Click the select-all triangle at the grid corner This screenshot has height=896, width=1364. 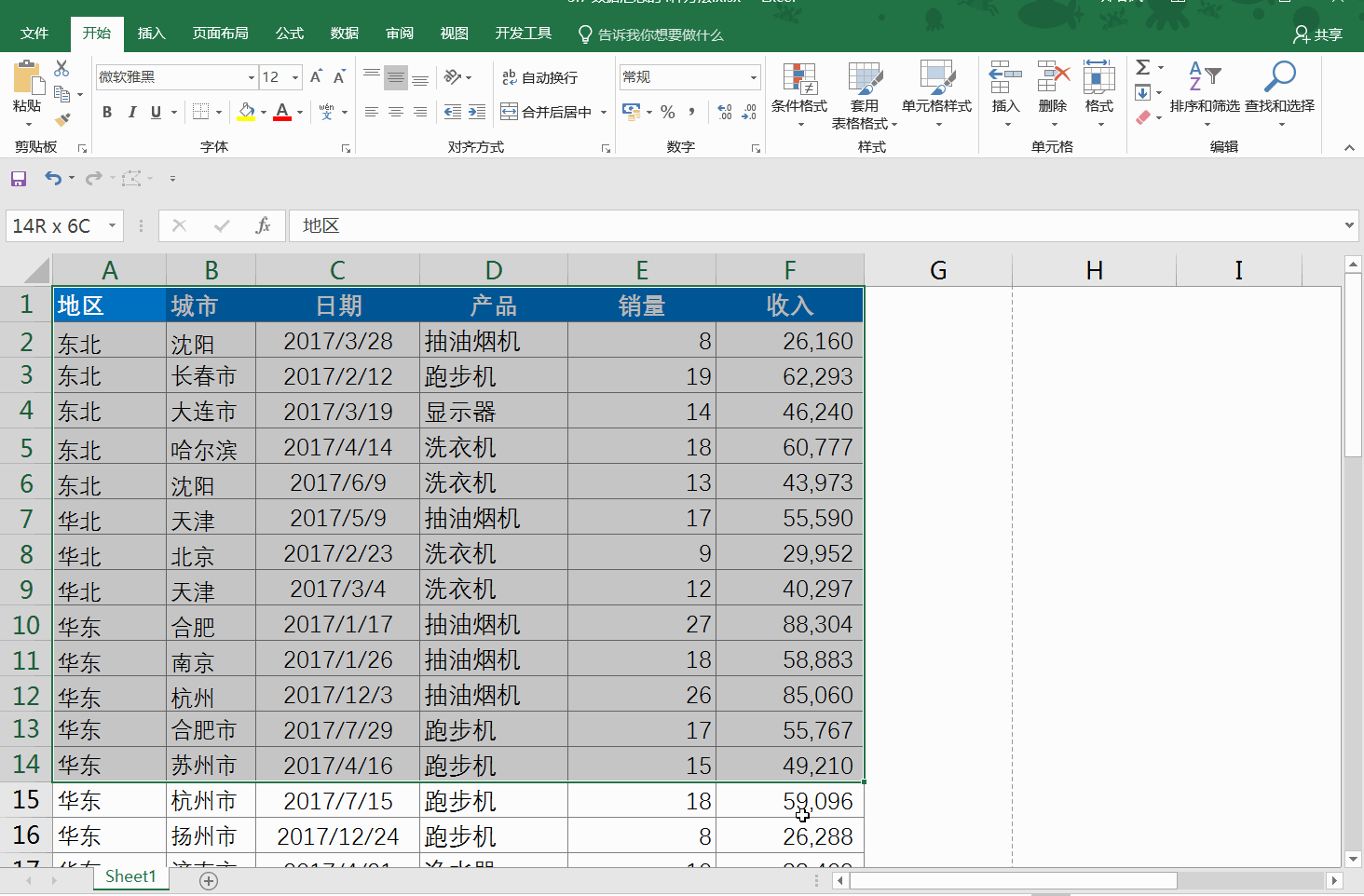(x=36, y=270)
